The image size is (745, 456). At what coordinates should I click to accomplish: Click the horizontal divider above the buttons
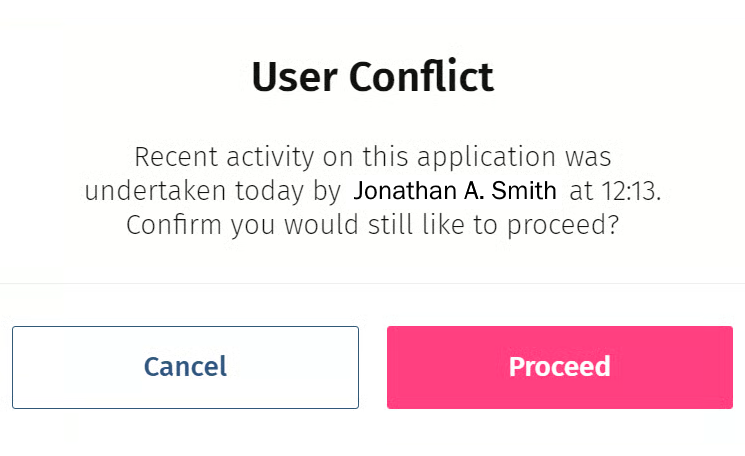[x=372, y=284]
